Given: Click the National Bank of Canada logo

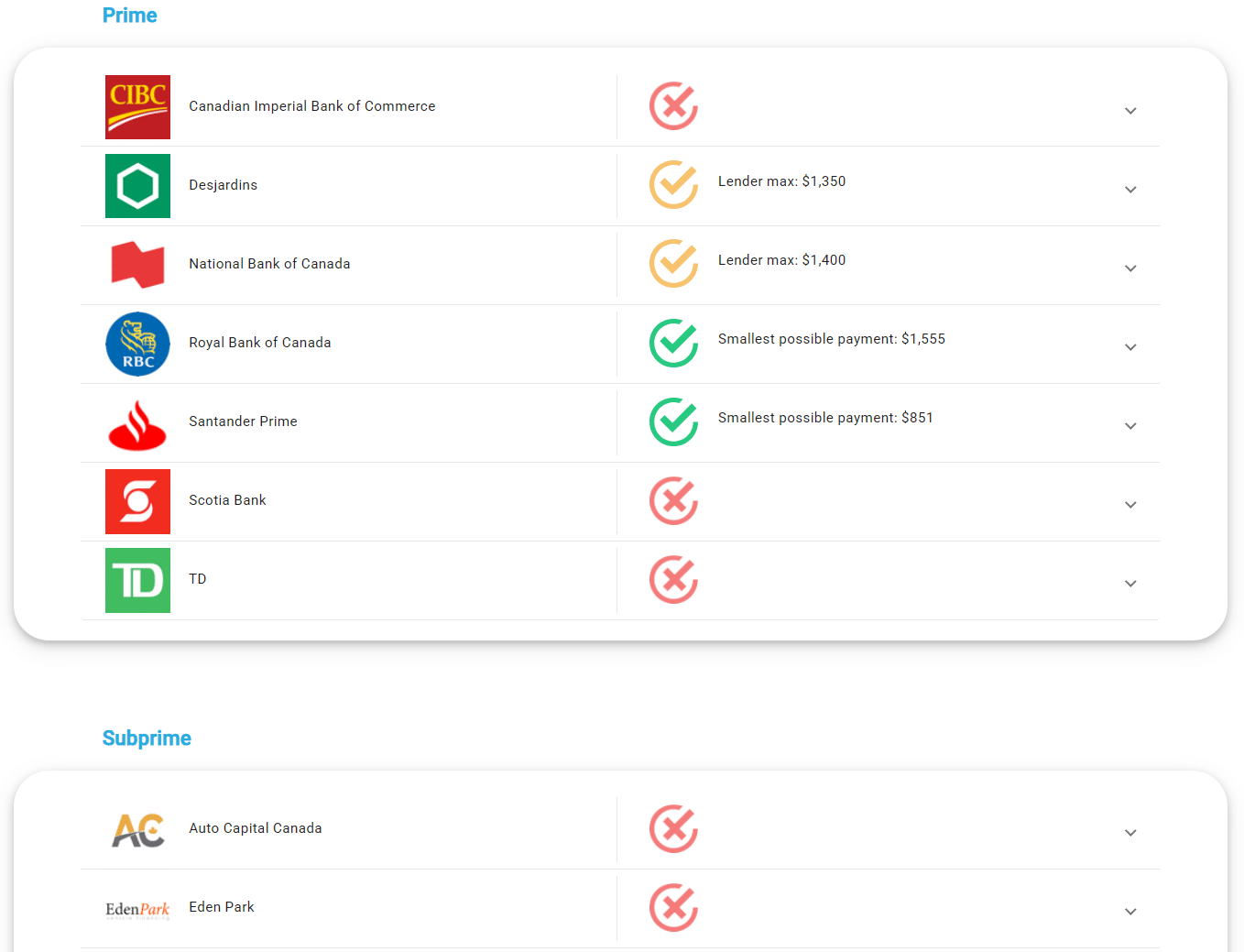Looking at the screenshot, I should pos(137,265).
